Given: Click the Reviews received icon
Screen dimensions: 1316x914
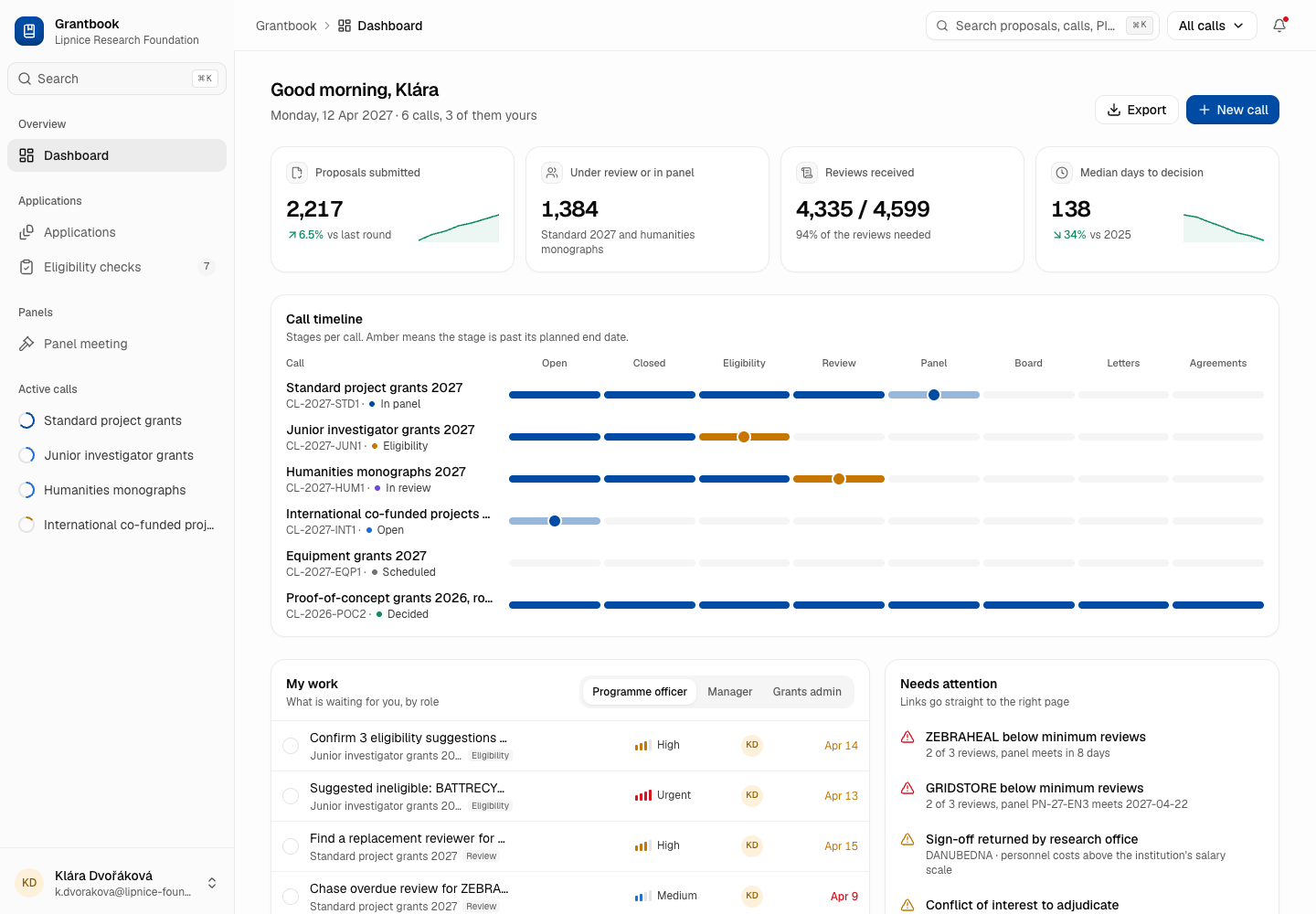Looking at the screenshot, I should [807, 173].
